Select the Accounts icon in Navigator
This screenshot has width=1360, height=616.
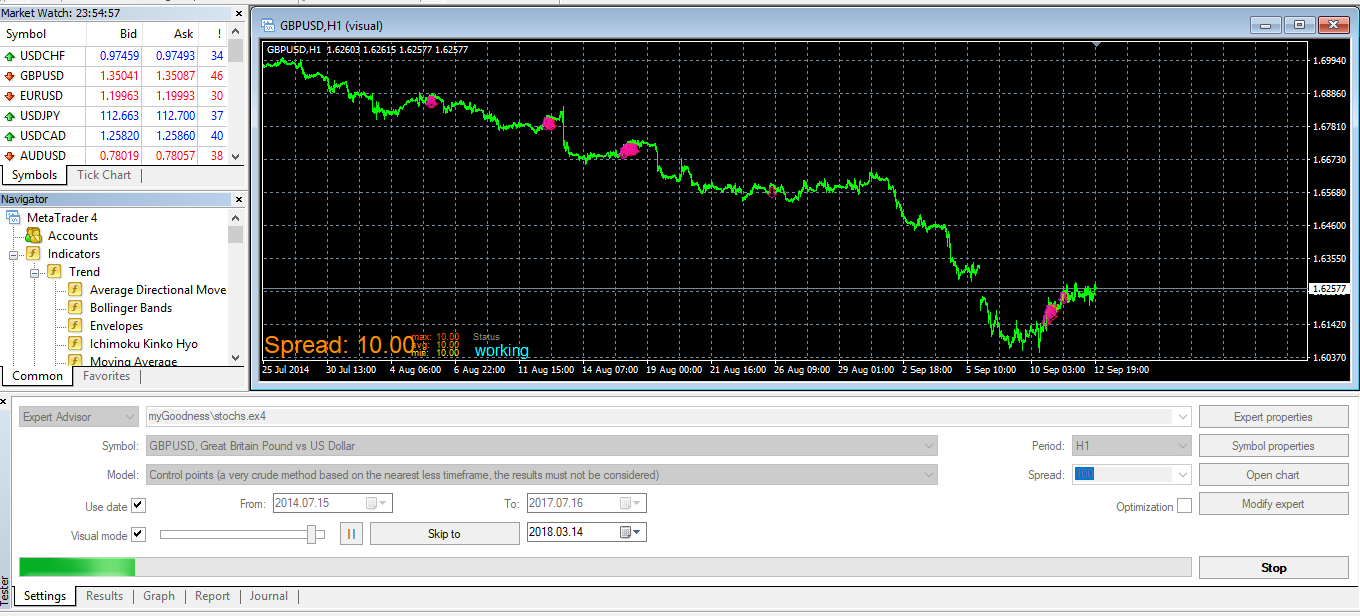pos(33,236)
